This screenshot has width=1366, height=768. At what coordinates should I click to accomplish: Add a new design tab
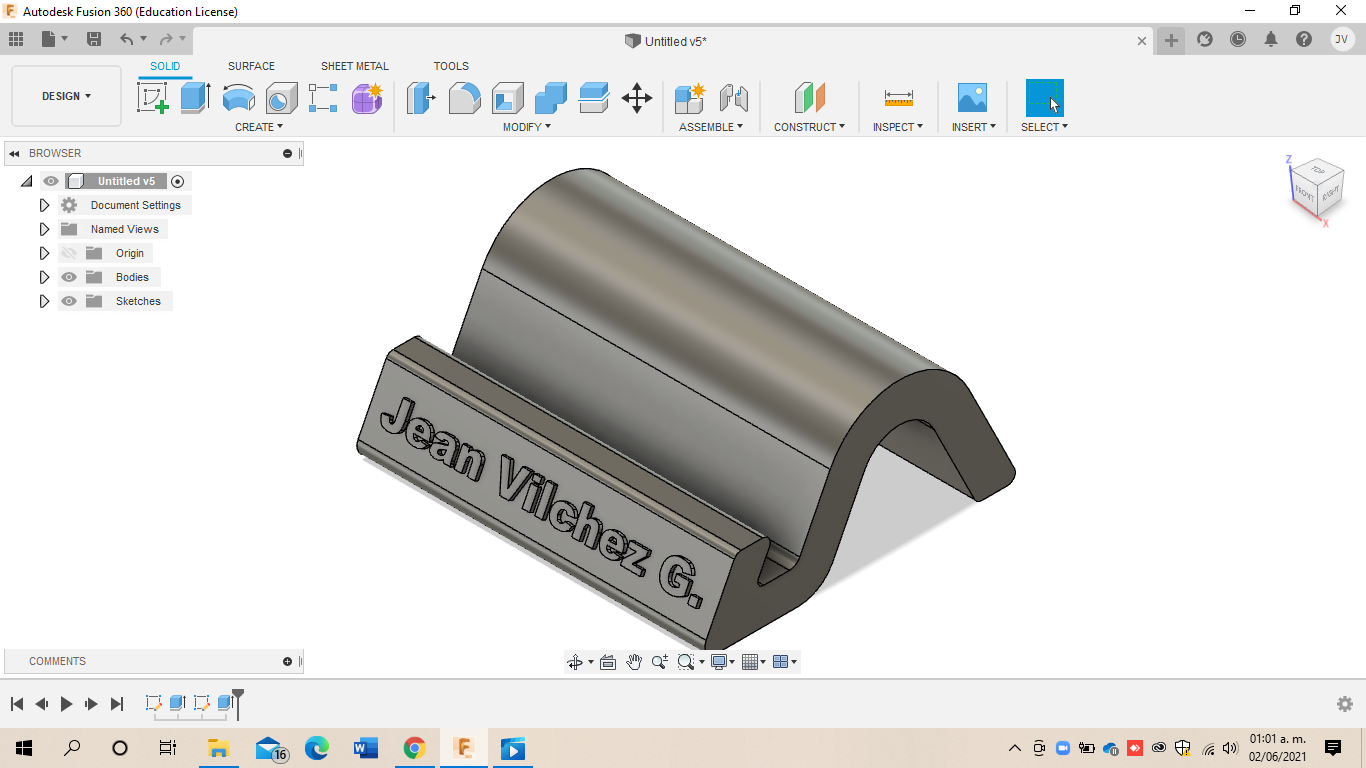(1171, 40)
